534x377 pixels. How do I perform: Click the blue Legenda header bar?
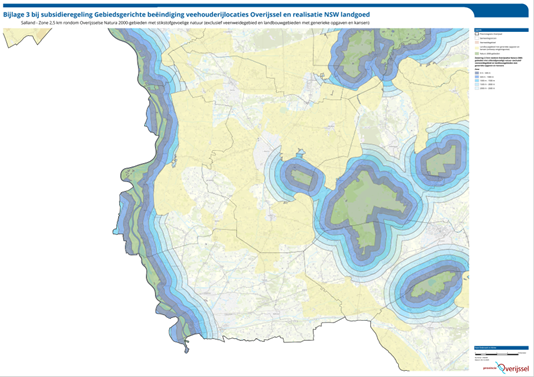coord(501,30)
